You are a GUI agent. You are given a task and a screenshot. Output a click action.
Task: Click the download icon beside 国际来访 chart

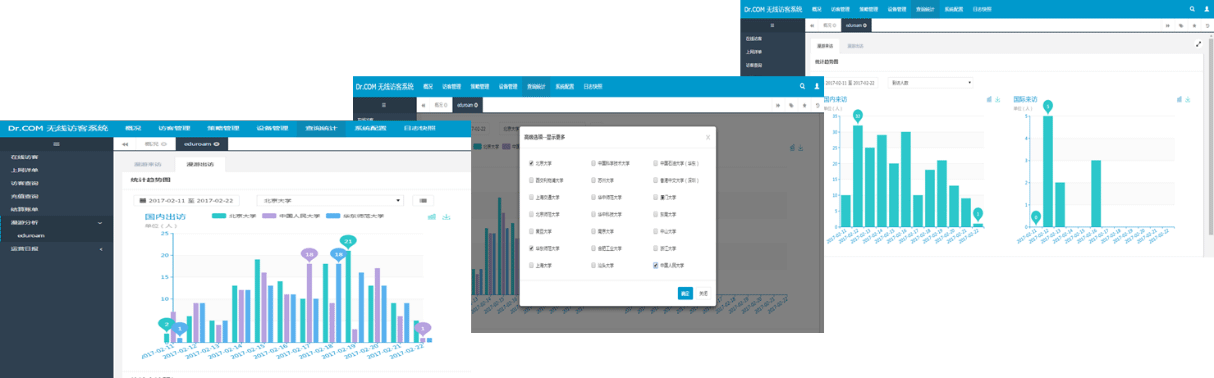1189,99
